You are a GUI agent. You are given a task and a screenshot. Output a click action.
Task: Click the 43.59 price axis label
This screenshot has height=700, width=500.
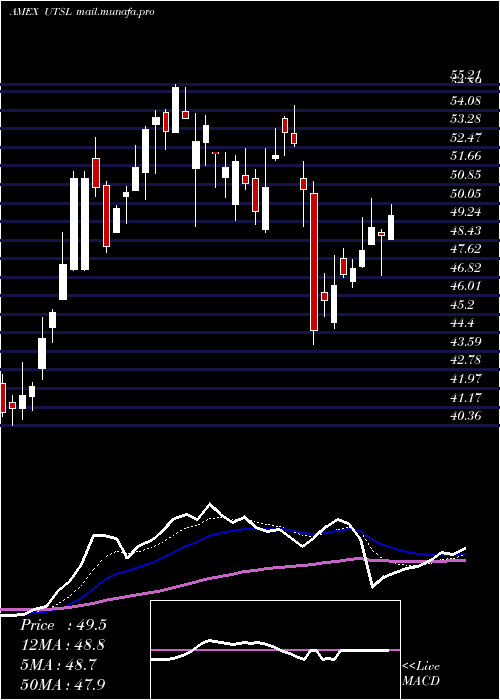click(466, 342)
